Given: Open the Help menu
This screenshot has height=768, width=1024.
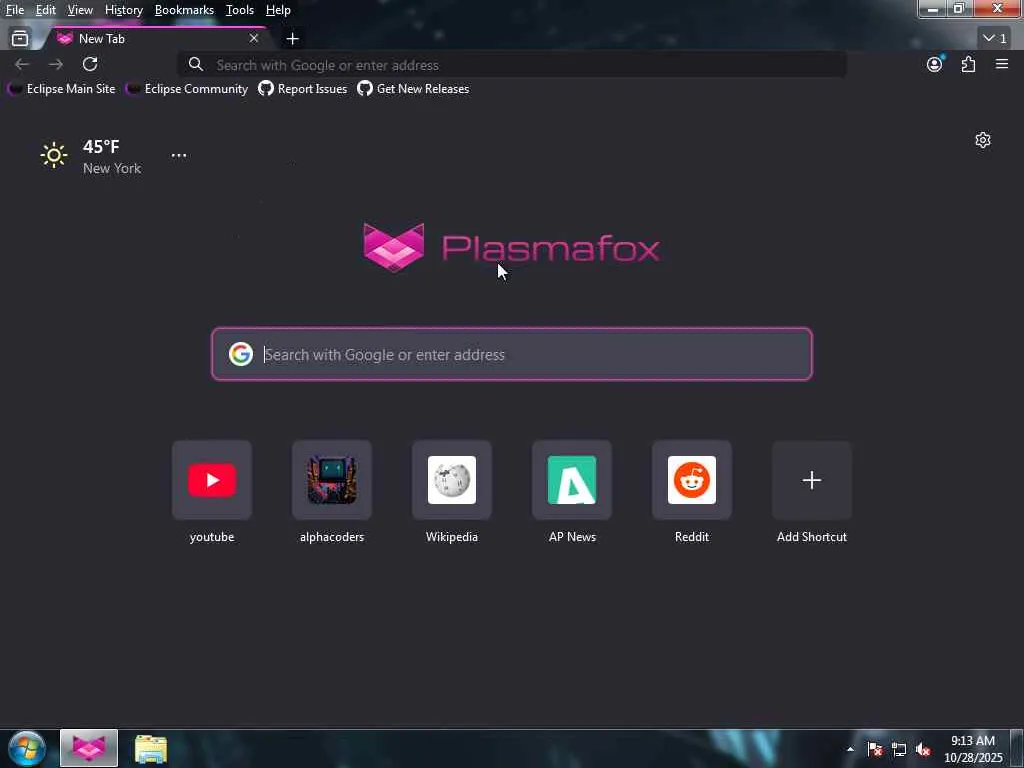Looking at the screenshot, I should (278, 10).
